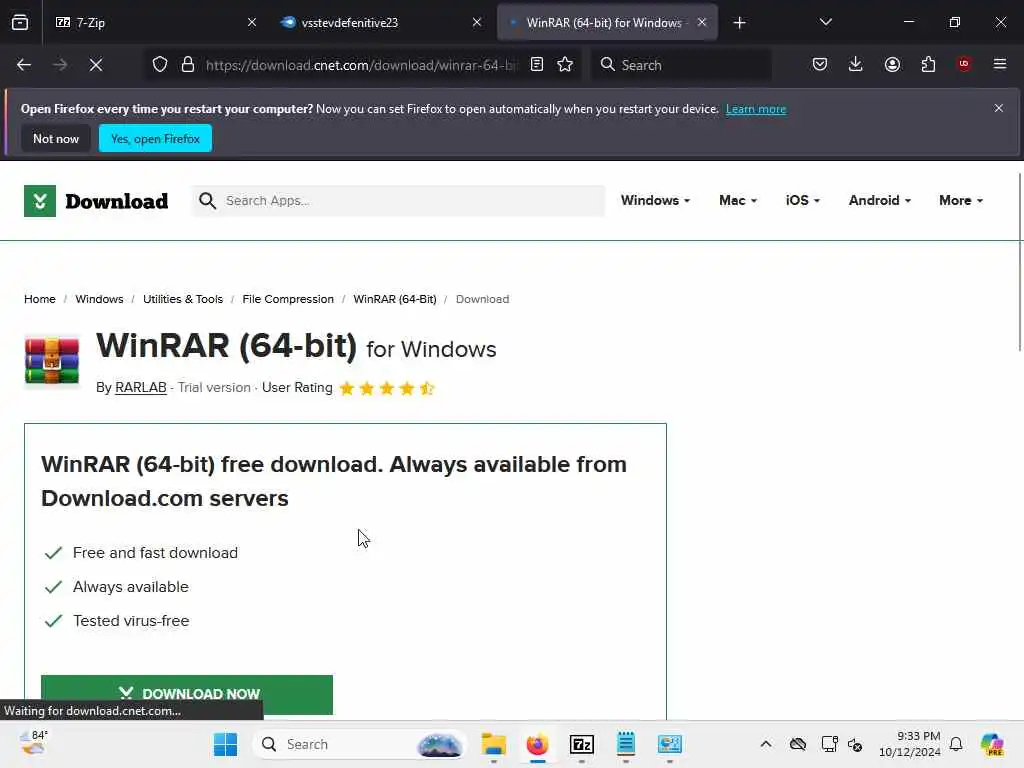
Task: Select the WinRAR (64-bit) for Windows tab
Action: click(607, 22)
